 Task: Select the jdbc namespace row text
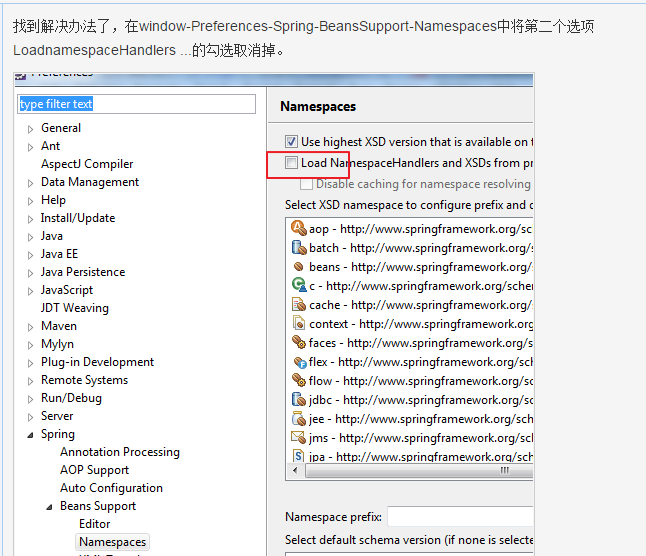[421, 399]
